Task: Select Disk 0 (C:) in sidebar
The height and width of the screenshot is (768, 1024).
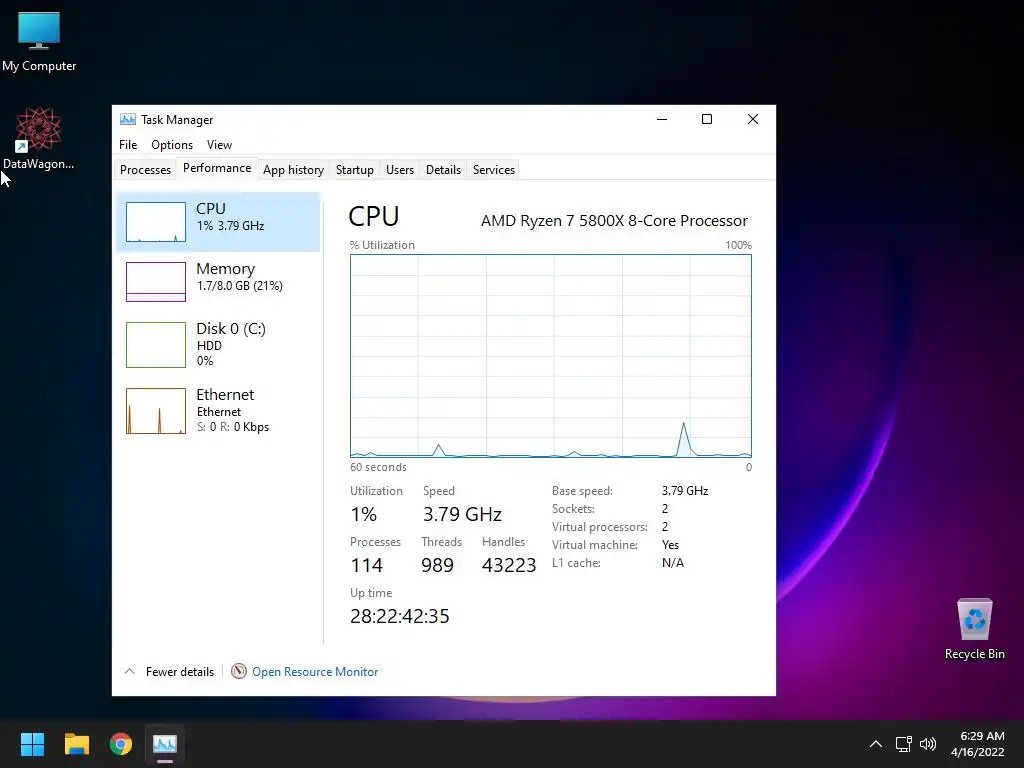Action: (x=218, y=344)
